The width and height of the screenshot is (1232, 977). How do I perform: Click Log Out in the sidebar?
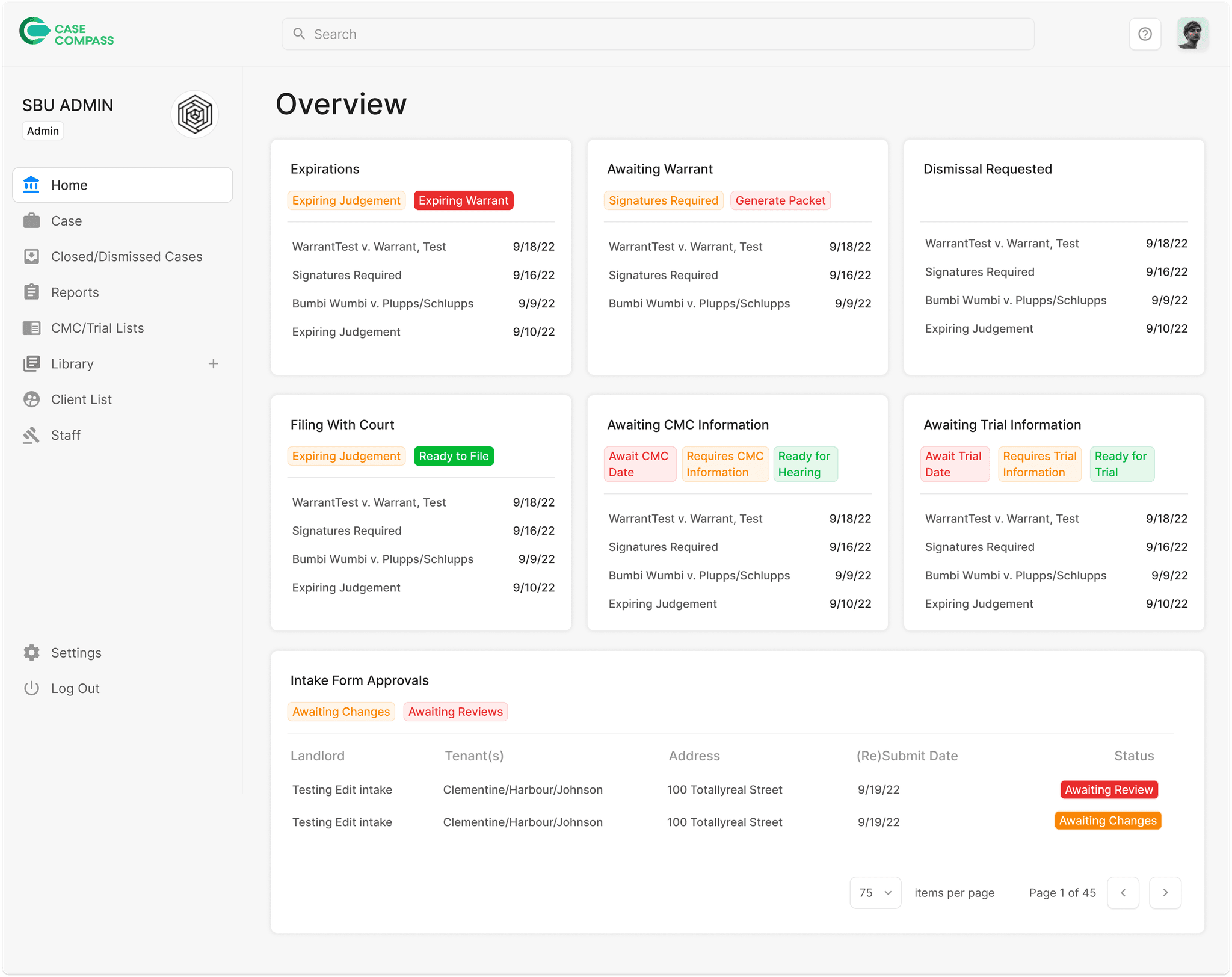pos(75,689)
